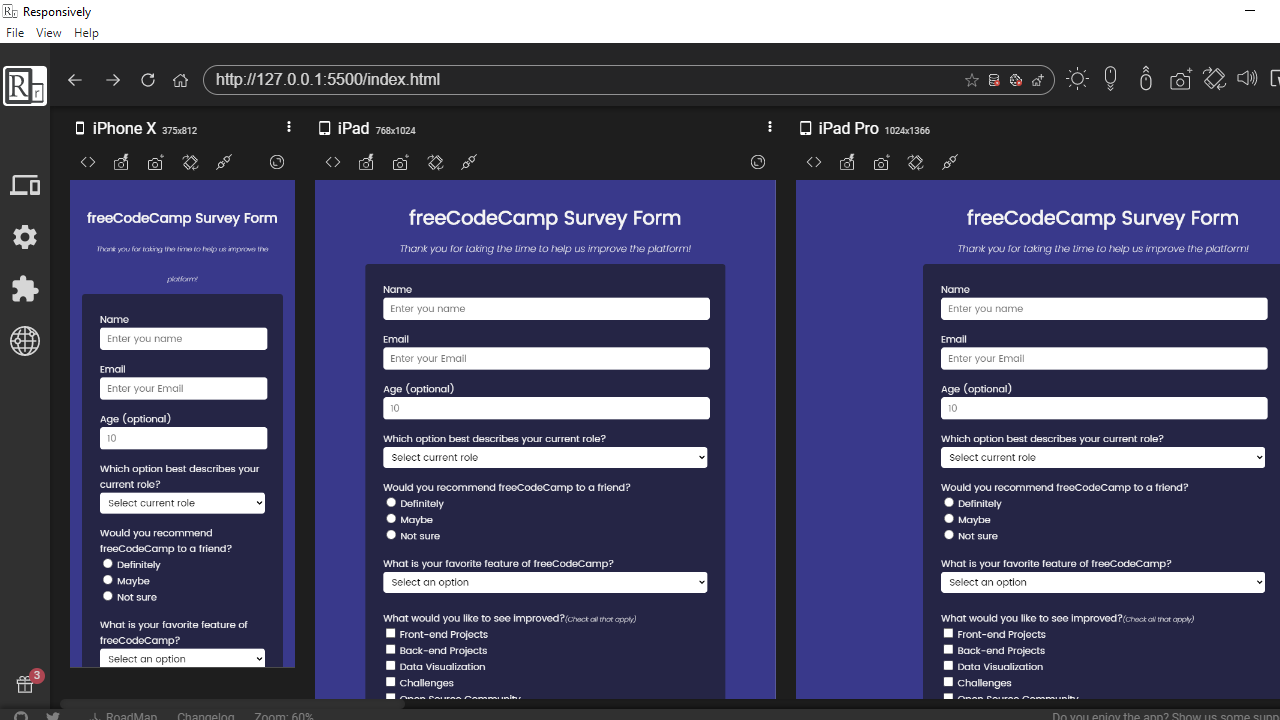Open the extensions puzzle icon in sidebar
This screenshot has height=720, width=1280.
(24, 289)
